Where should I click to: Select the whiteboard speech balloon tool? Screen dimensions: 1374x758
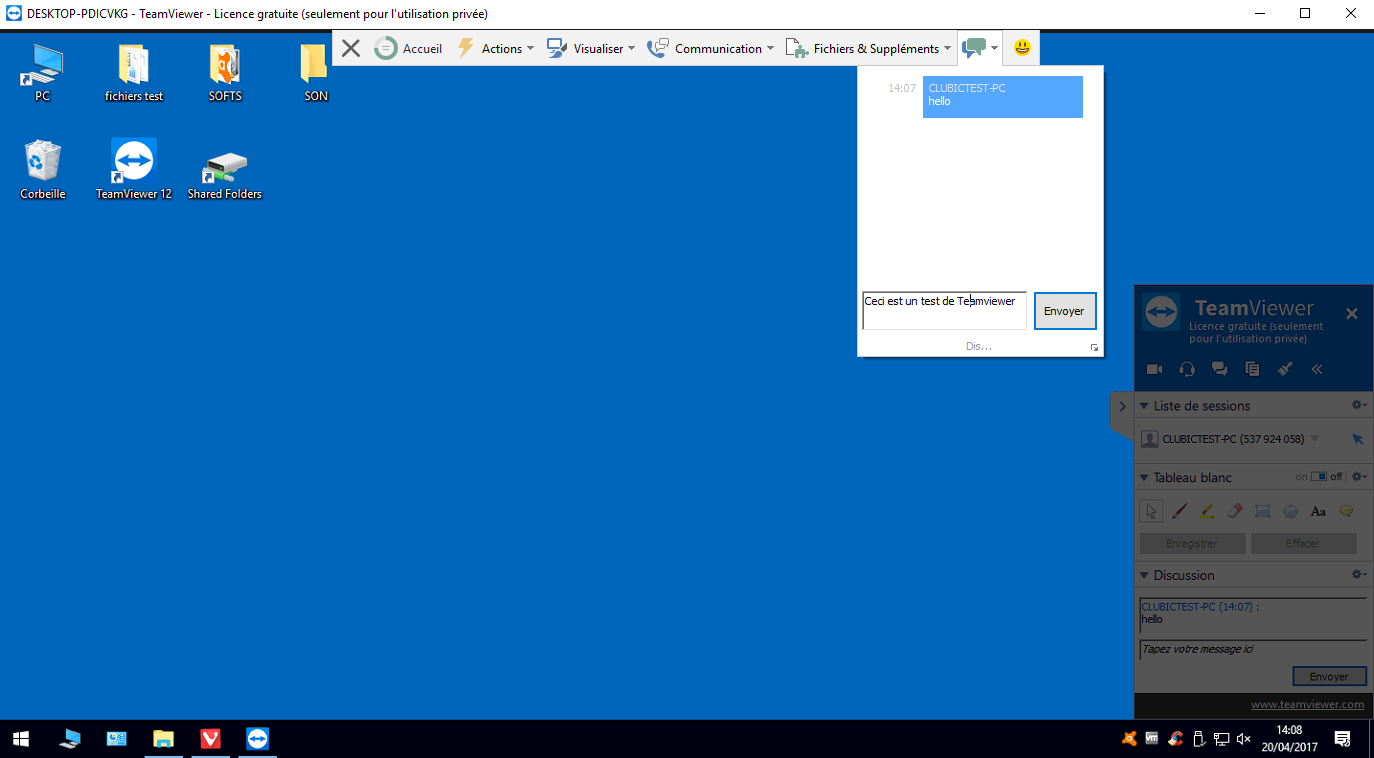click(1346, 511)
